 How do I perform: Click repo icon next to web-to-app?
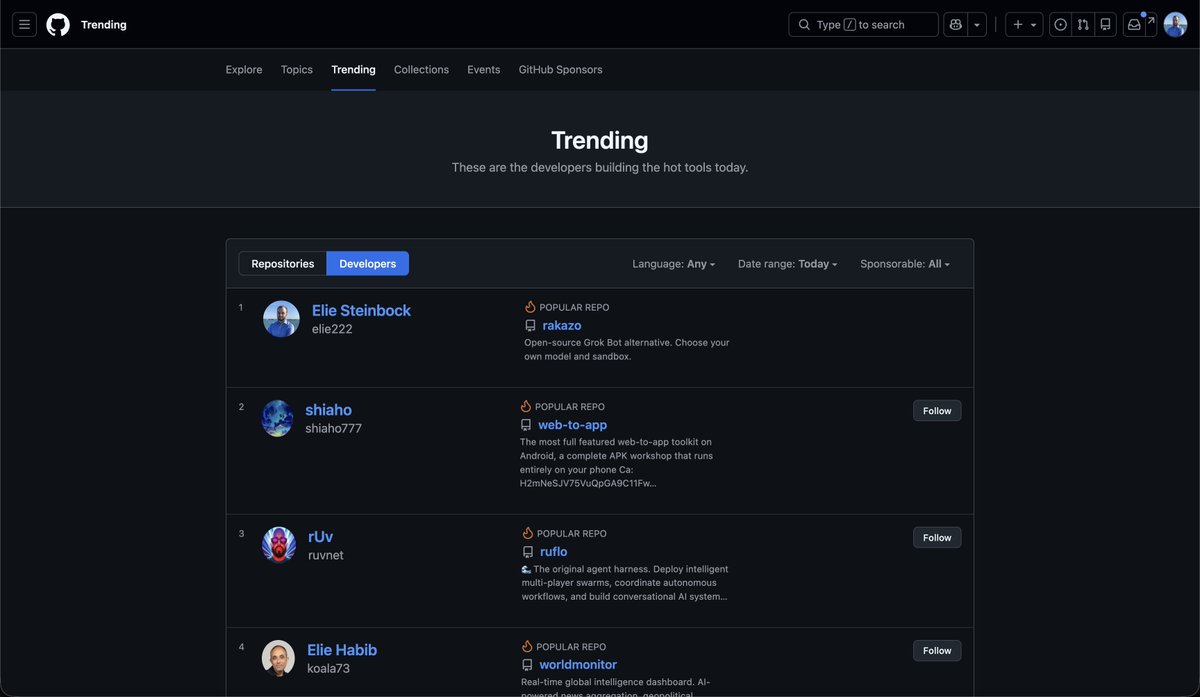(526, 425)
